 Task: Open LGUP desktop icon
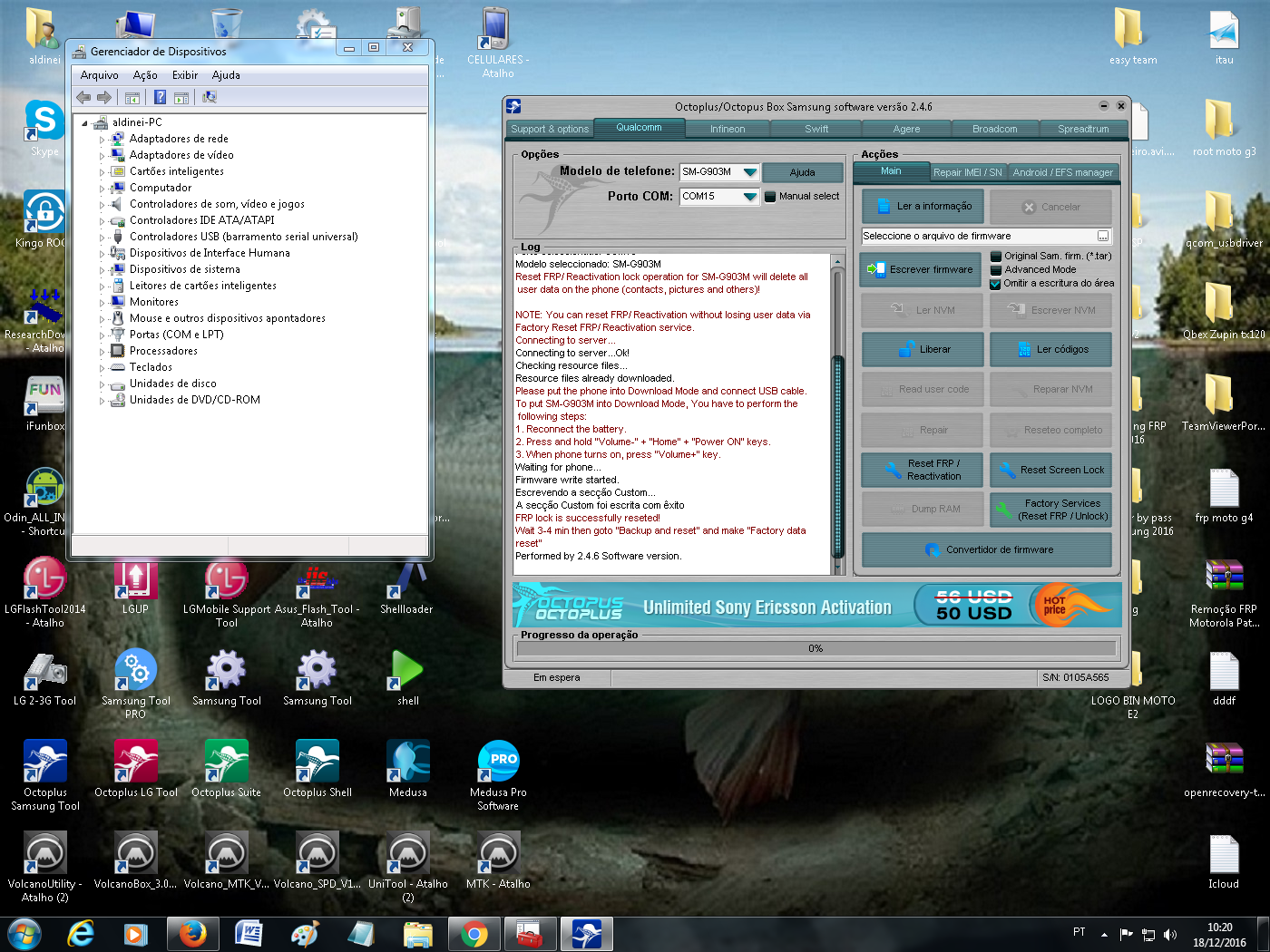[136, 585]
